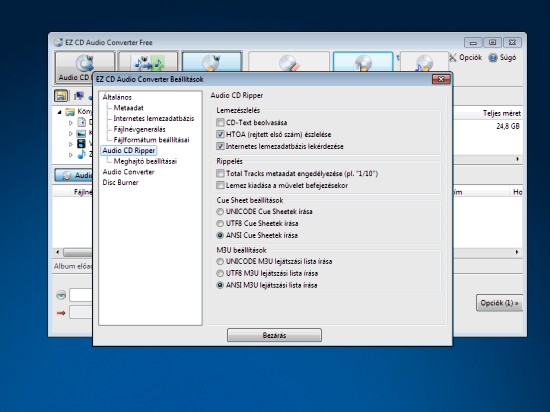This screenshot has width=550, height=412.
Task: Open Opciók with the tools icon
Action: coord(466,58)
